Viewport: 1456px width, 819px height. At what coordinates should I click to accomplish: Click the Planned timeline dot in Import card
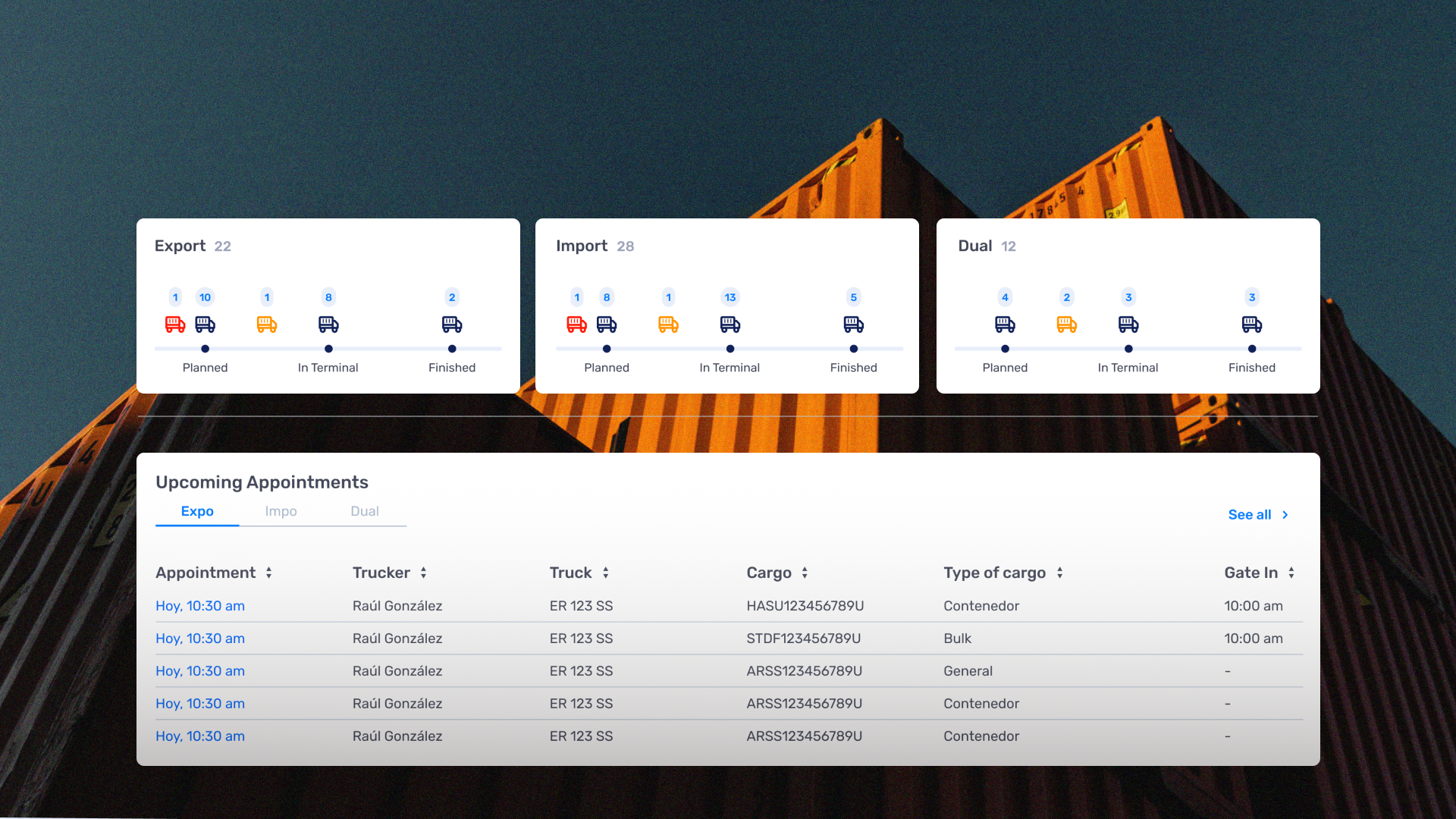(607, 349)
